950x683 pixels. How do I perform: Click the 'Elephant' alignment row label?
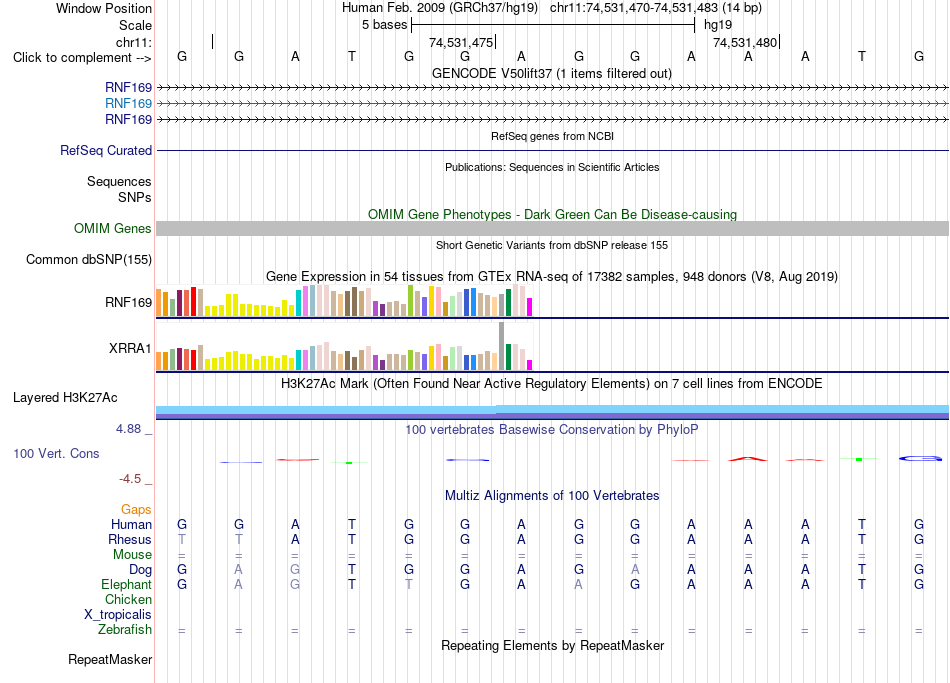(126, 585)
